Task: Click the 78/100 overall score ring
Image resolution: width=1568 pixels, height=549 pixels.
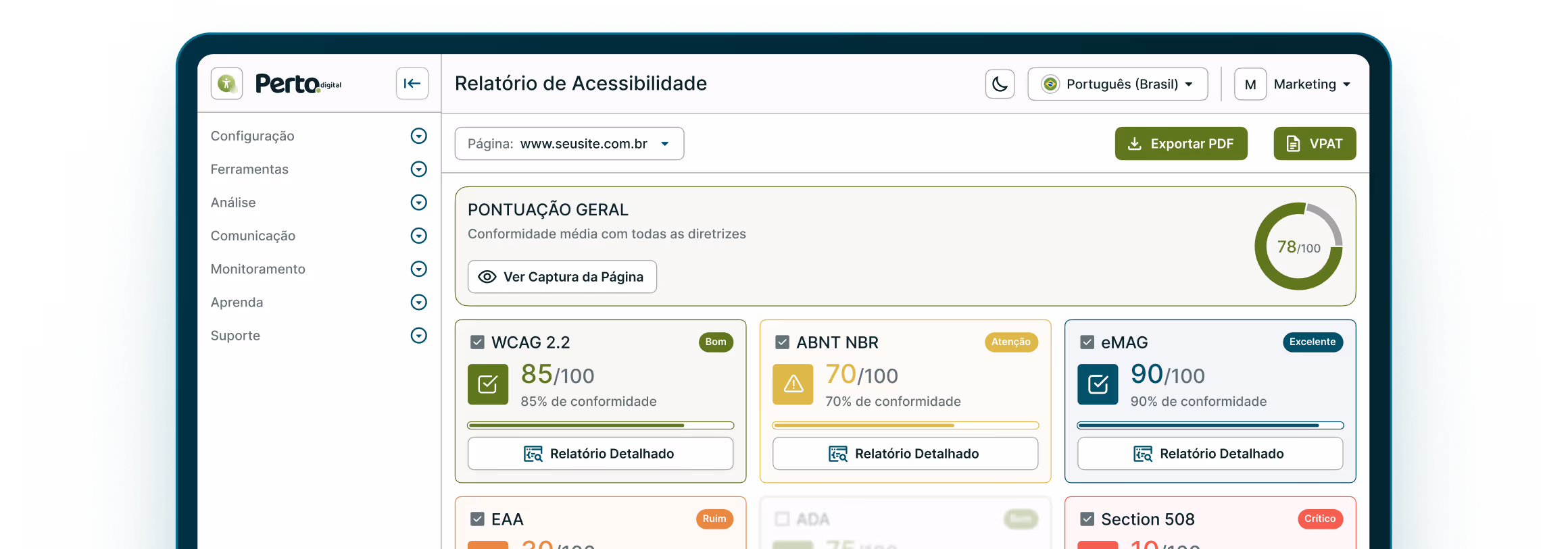Action: (x=1298, y=246)
